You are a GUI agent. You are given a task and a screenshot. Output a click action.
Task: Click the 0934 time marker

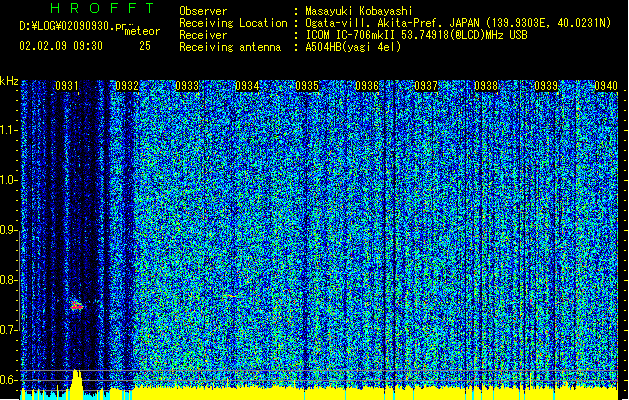(247, 86)
